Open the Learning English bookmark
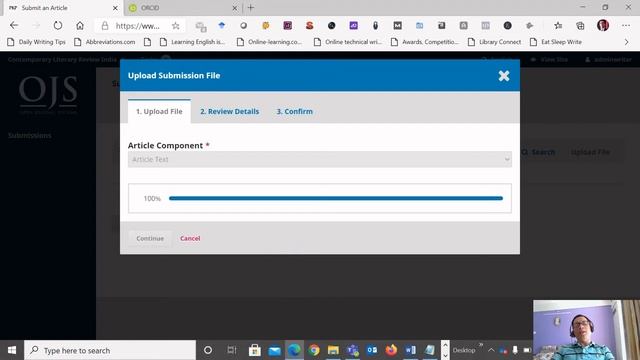Image resolution: width=640 pixels, height=360 pixels. 193,42
